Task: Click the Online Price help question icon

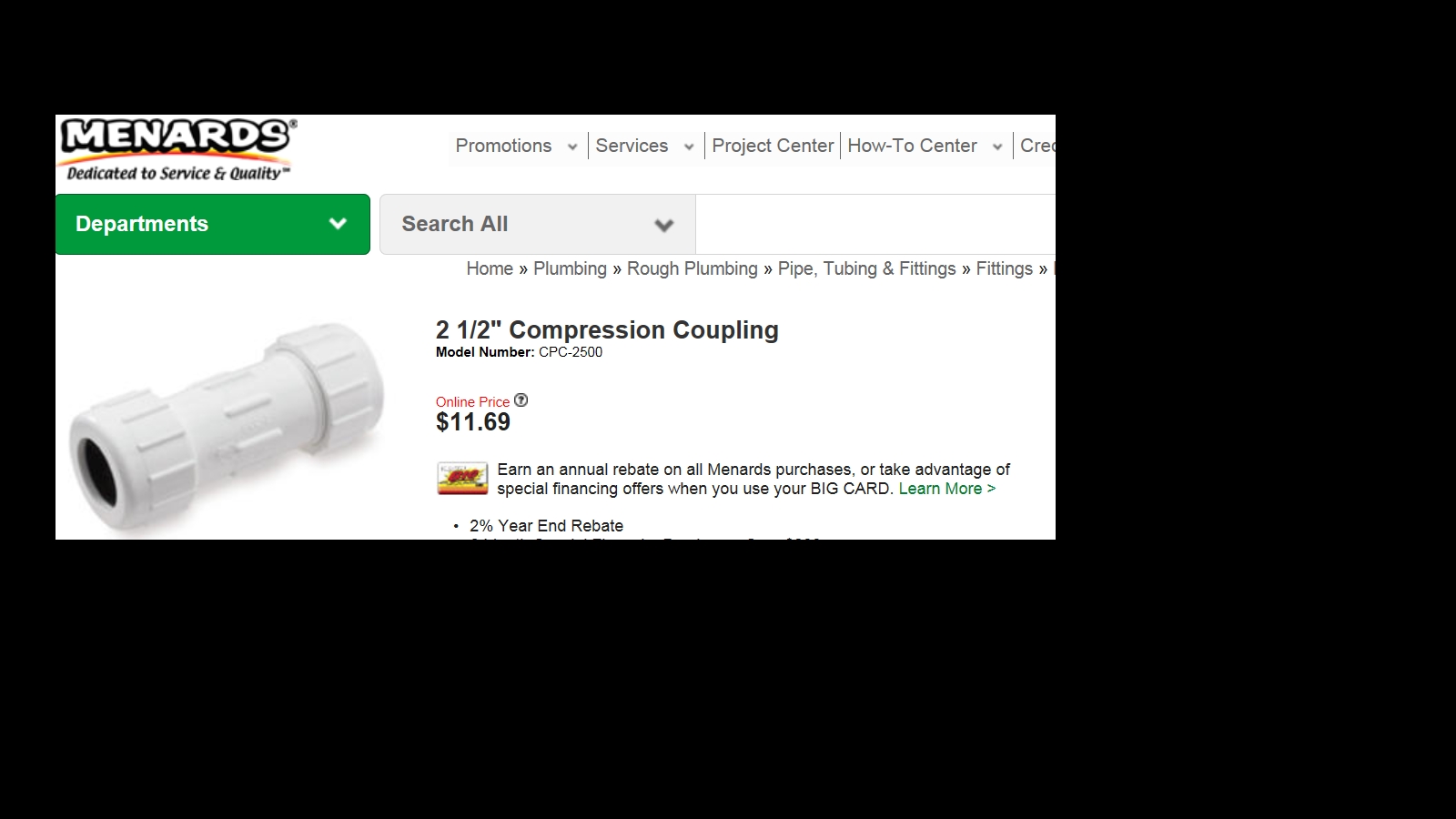Action: [521, 400]
